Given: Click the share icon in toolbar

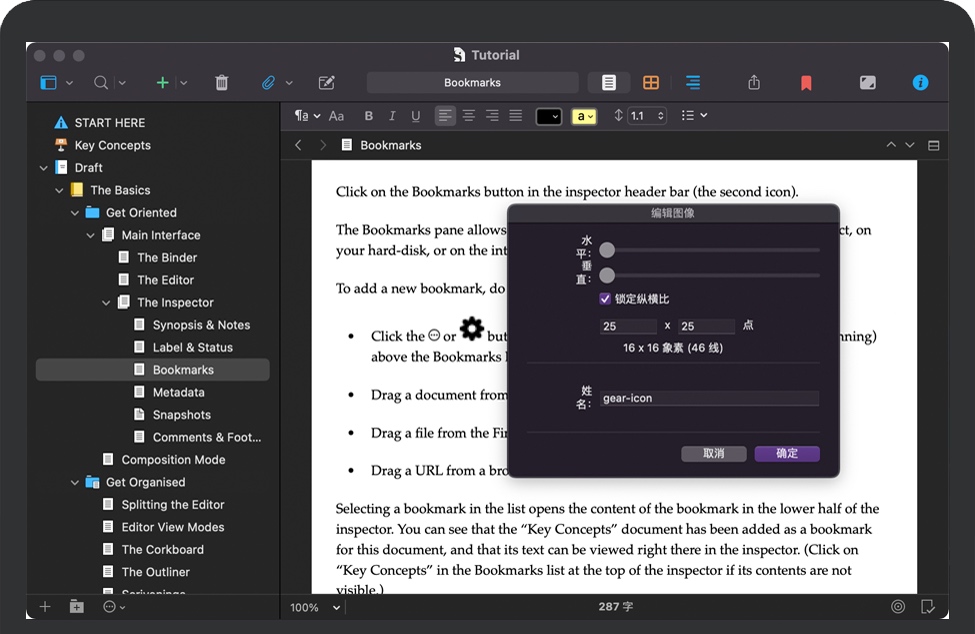Looking at the screenshot, I should (x=754, y=83).
